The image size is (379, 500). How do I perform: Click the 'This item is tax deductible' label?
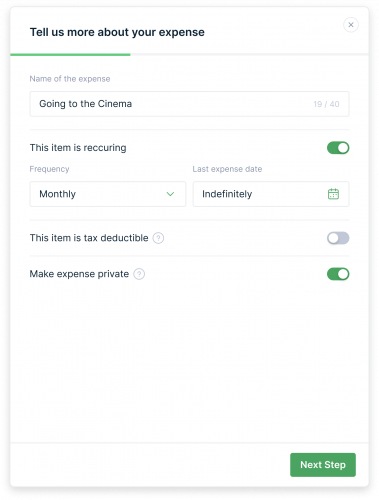[89, 238]
